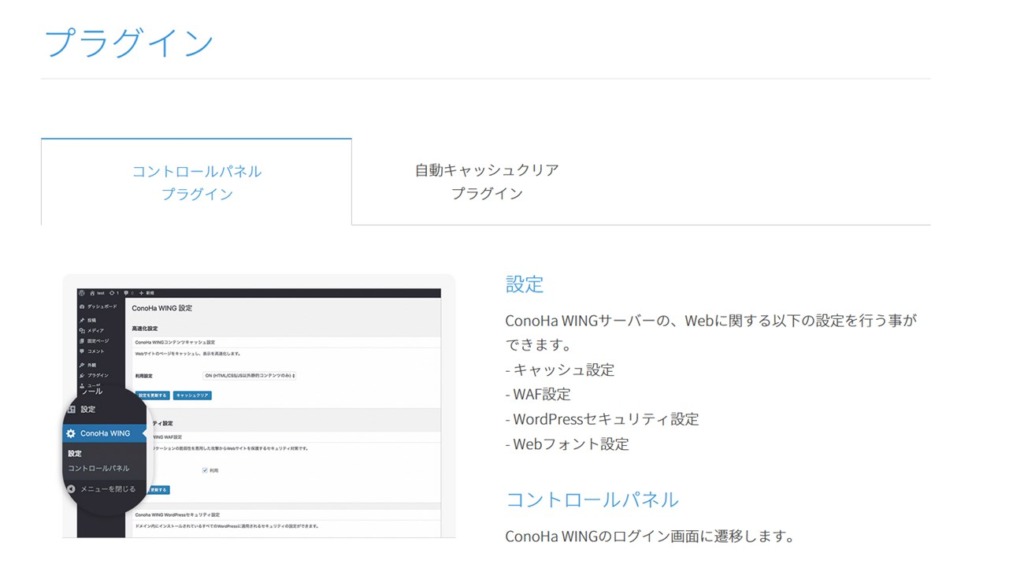Open the ConoHa WING 設定 screenshot image
The height and width of the screenshot is (572, 1024).
tap(259, 406)
